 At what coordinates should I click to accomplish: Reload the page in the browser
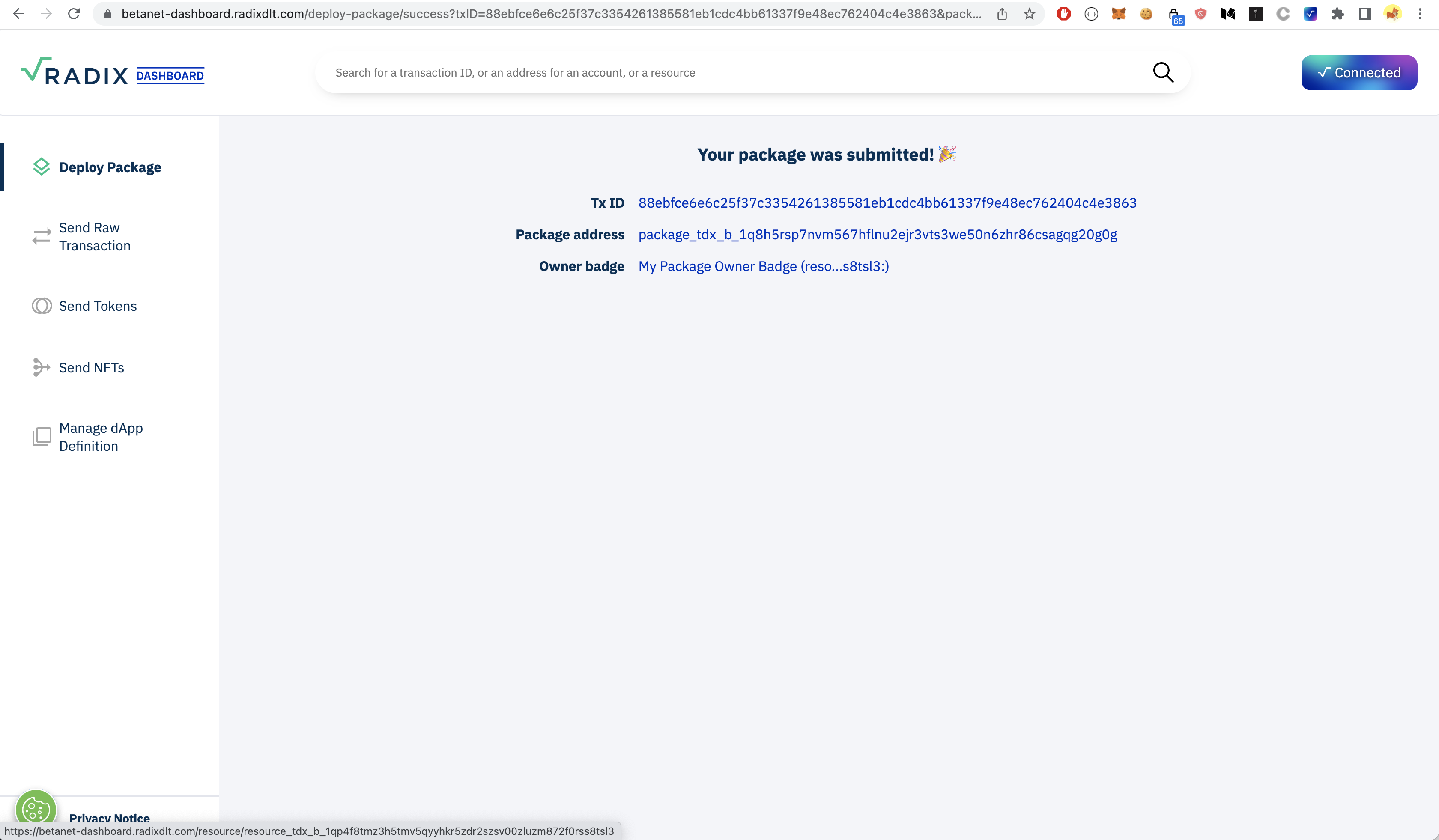74,14
